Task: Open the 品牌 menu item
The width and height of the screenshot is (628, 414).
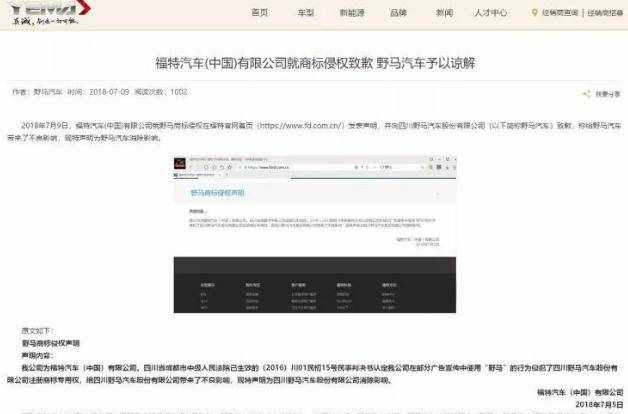Action: [x=399, y=12]
